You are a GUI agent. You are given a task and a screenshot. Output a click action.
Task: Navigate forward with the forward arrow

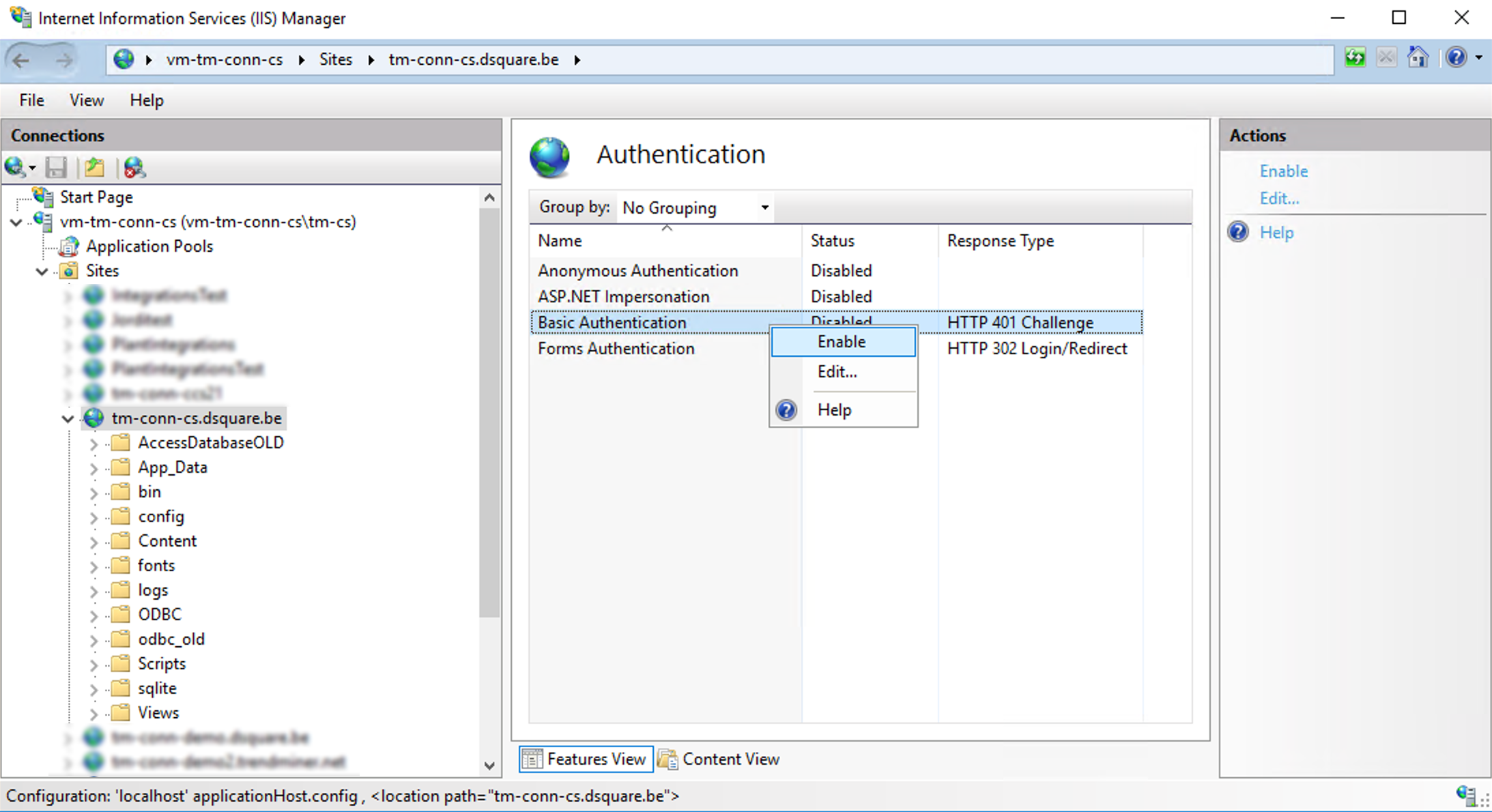coord(66,59)
